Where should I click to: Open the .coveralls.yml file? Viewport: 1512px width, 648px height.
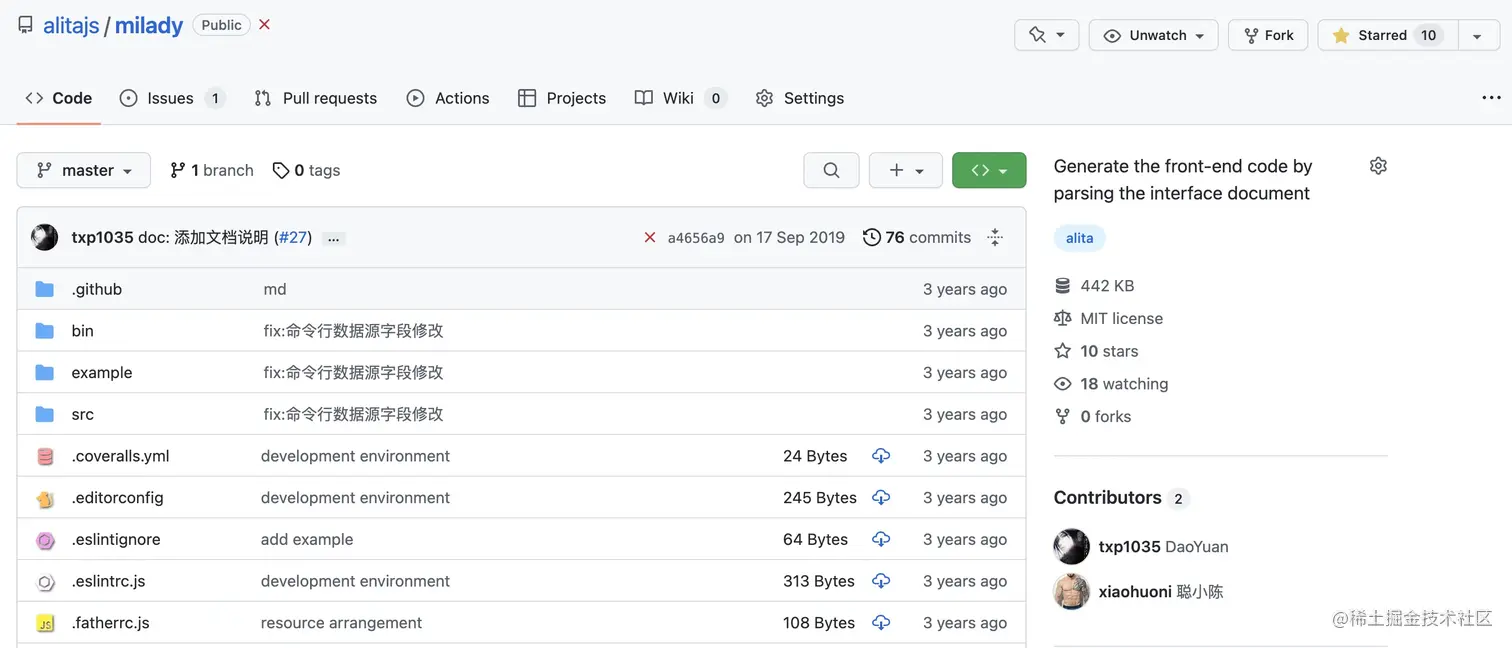[120, 456]
